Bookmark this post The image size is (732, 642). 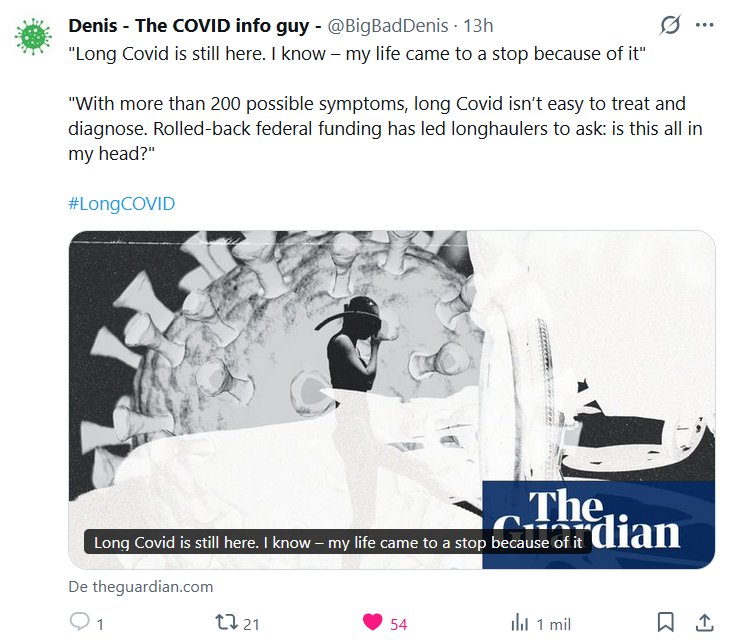point(665,622)
